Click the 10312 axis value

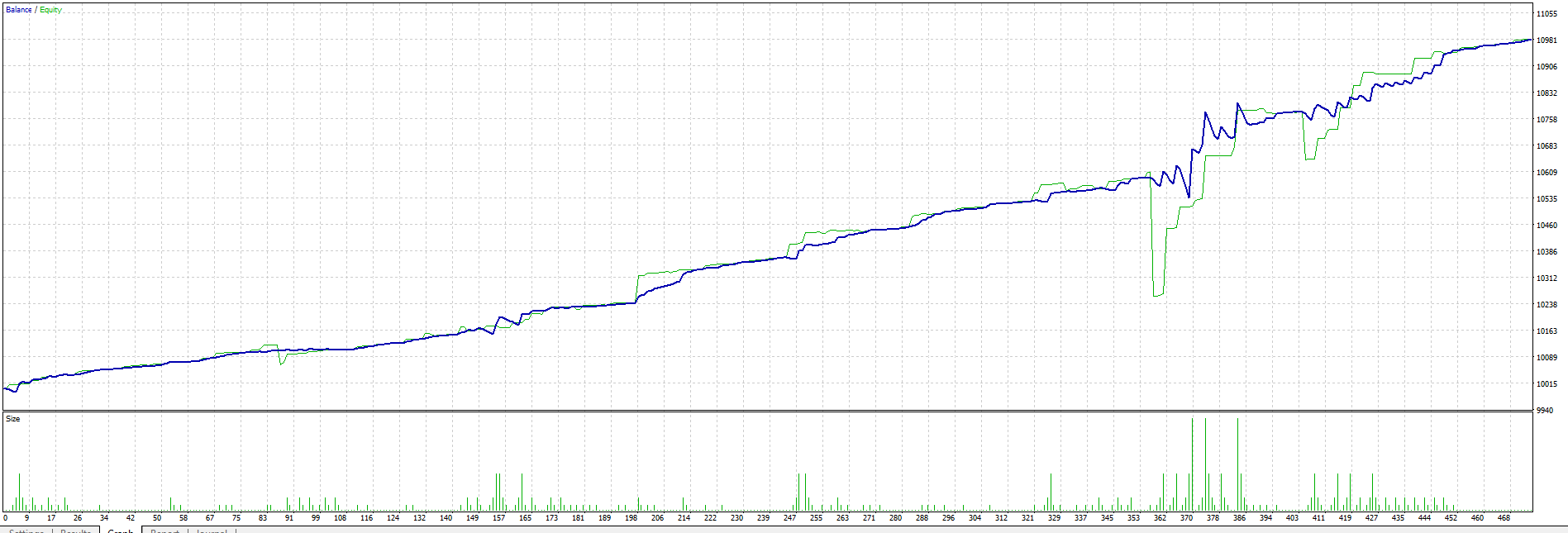(1547, 278)
